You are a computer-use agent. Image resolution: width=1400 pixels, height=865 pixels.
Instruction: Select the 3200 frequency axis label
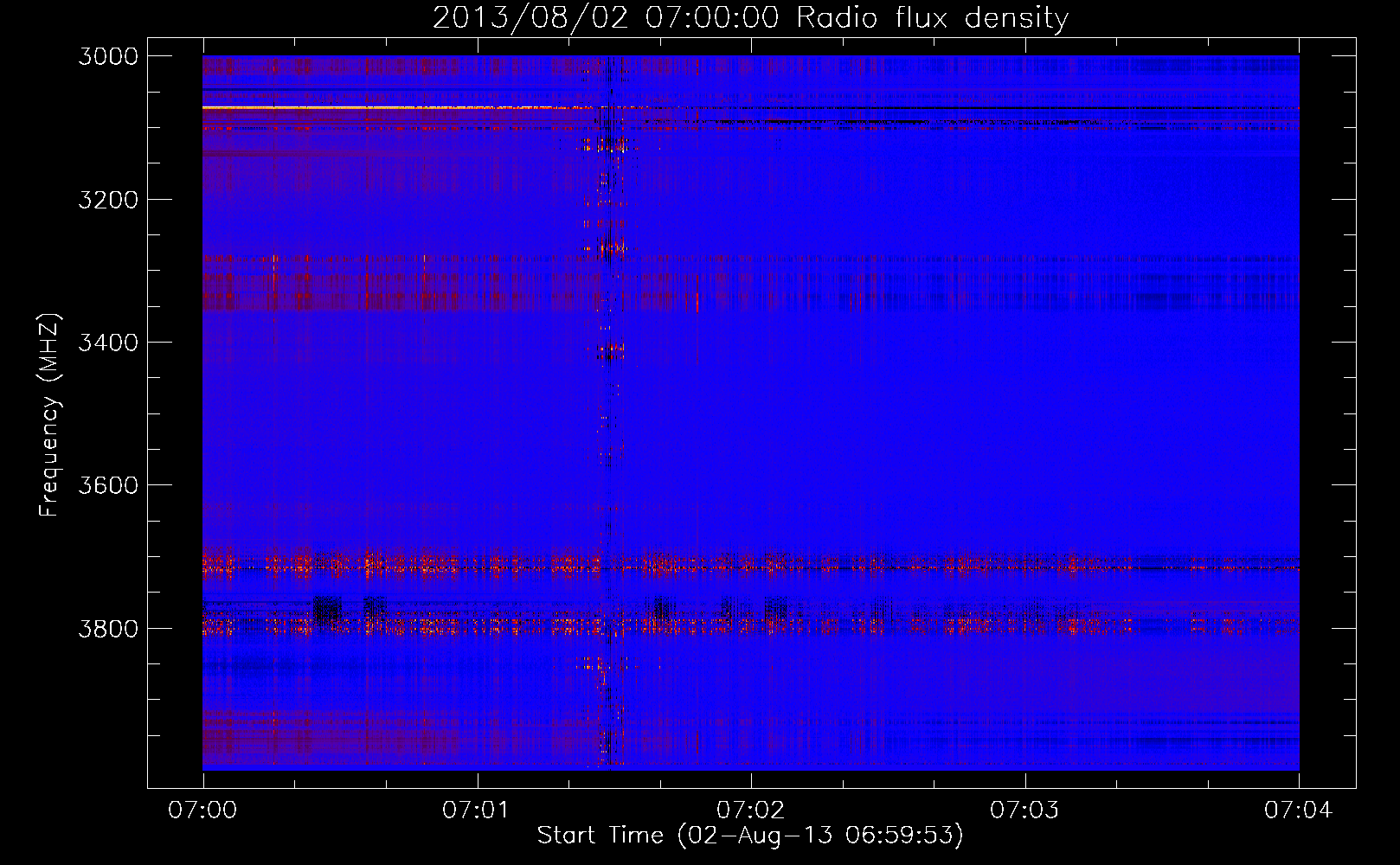(x=108, y=200)
